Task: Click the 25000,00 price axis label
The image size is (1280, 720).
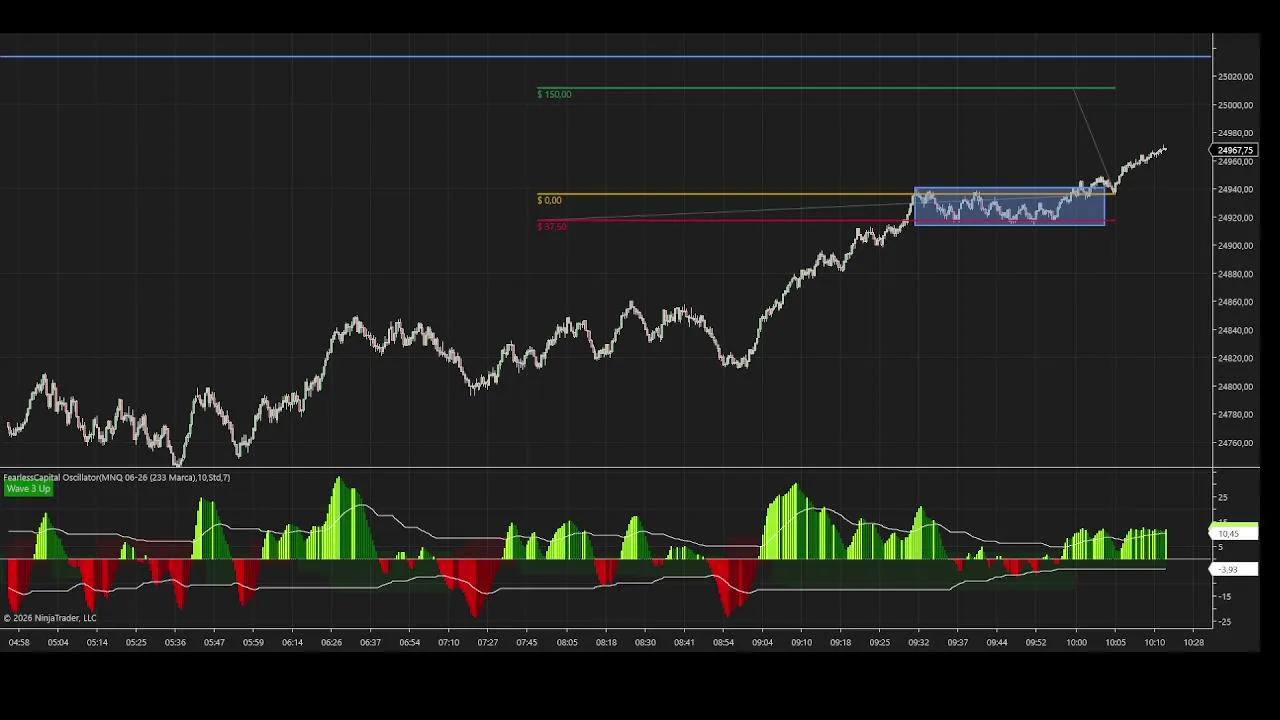Action: [x=1235, y=105]
